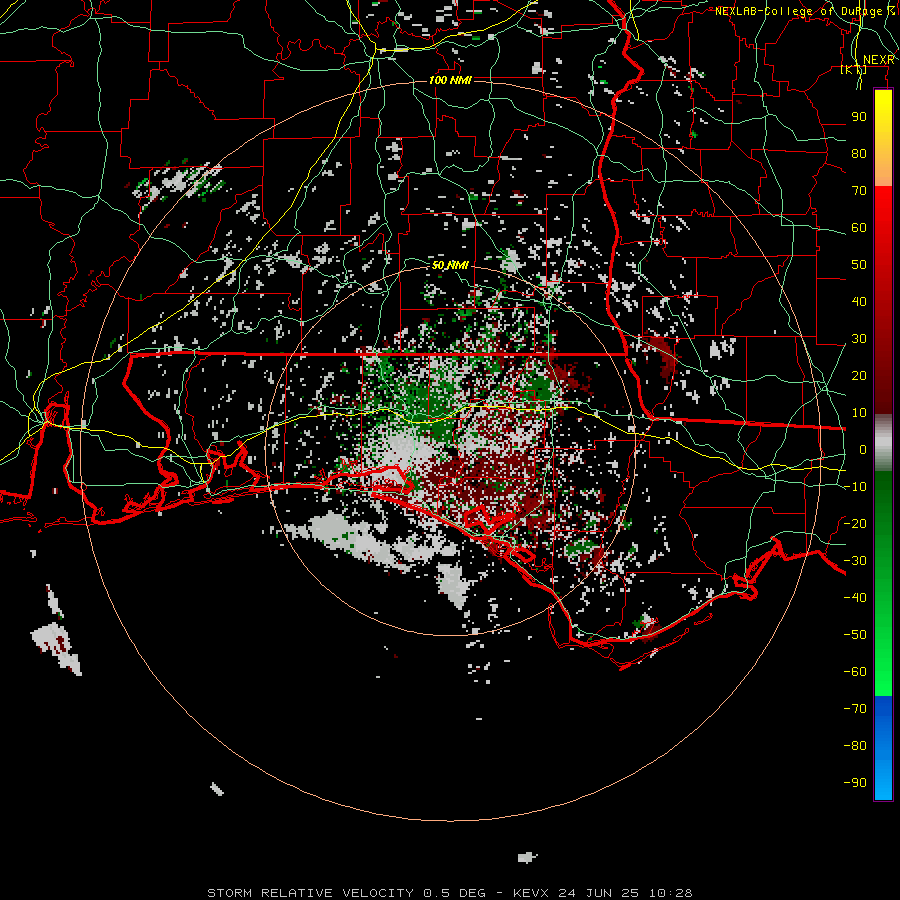Select the -40 value on velocity scale
Viewport: 900px width, 900px height.
click(x=855, y=598)
